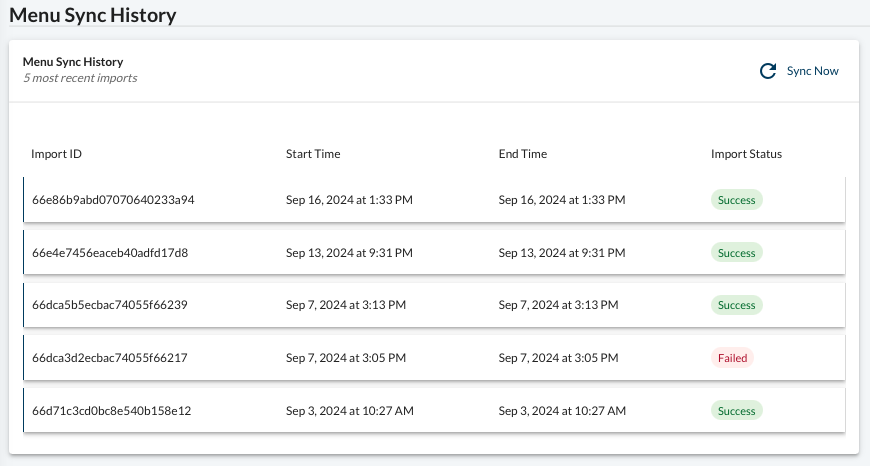Screen dimensions: 870x466
Task: Click Success badge for Sep 3 import
Action: (737, 411)
